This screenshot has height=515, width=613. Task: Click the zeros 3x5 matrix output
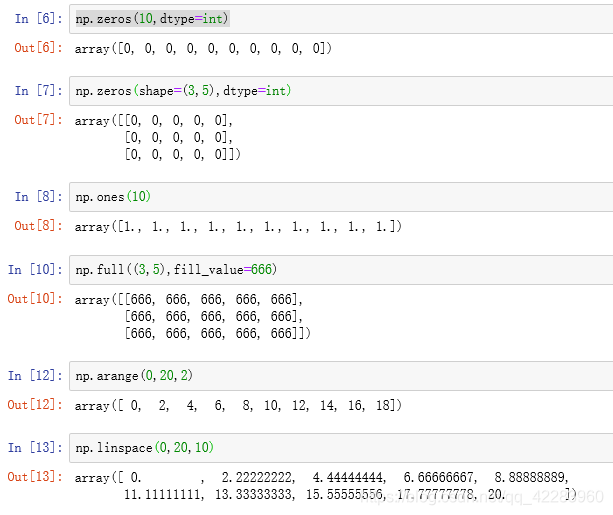coord(158,138)
